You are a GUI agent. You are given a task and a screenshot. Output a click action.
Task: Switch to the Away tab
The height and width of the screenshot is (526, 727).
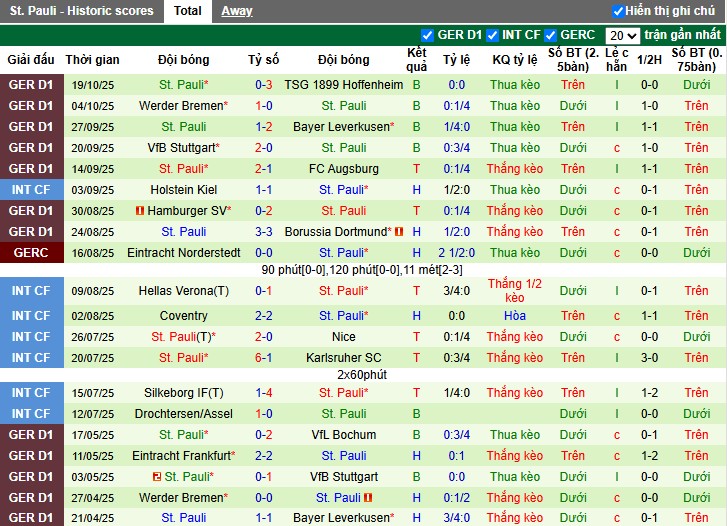pos(236,11)
